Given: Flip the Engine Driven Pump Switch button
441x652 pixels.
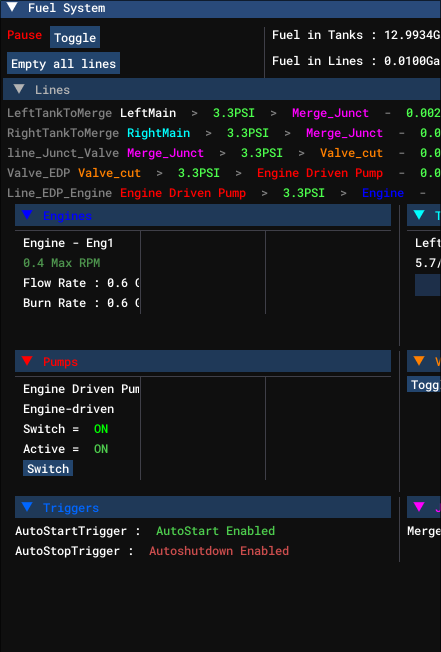Looking at the screenshot, I should [x=48, y=469].
